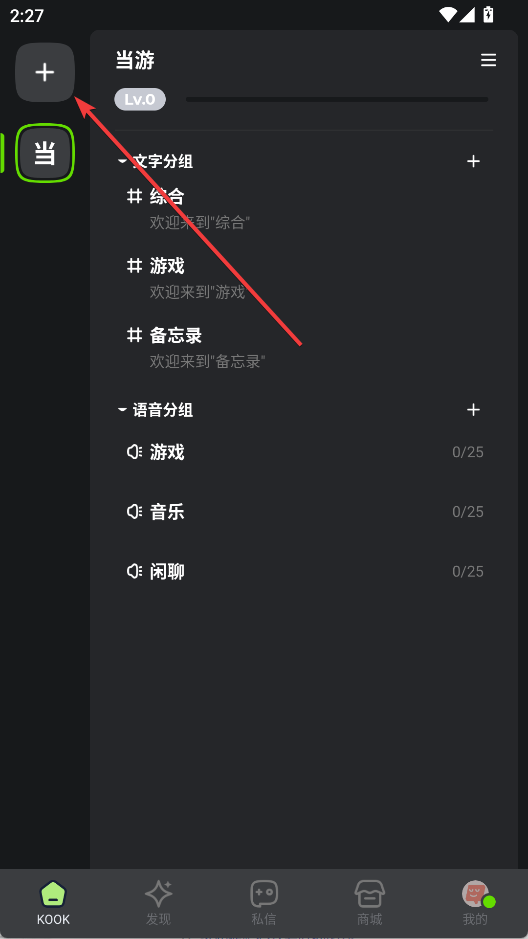The width and height of the screenshot is (528, 939).
Task: Open the 综合 text channel
Action: [304, 209]
